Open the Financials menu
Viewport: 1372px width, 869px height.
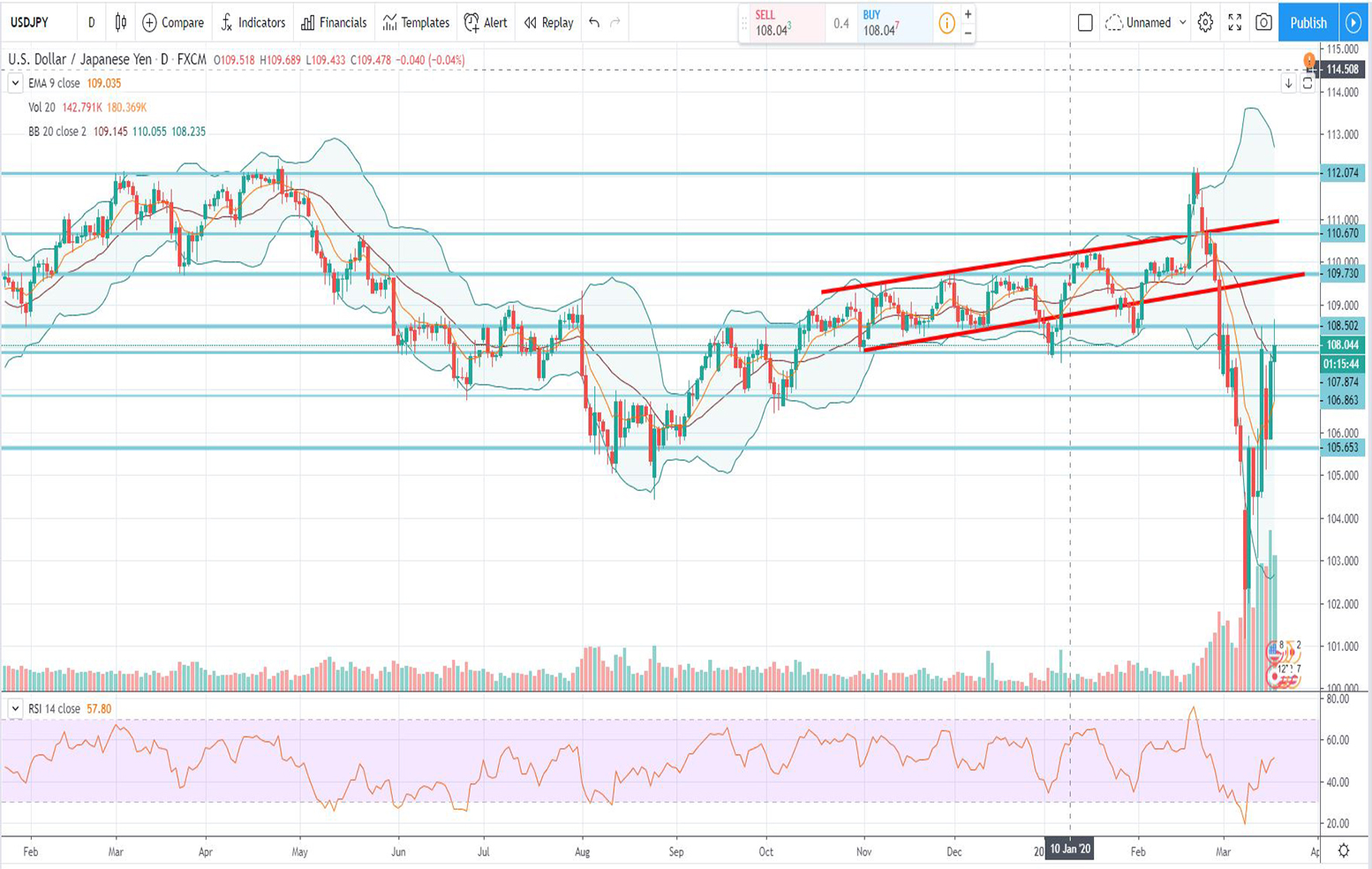[x=334, y=23]
